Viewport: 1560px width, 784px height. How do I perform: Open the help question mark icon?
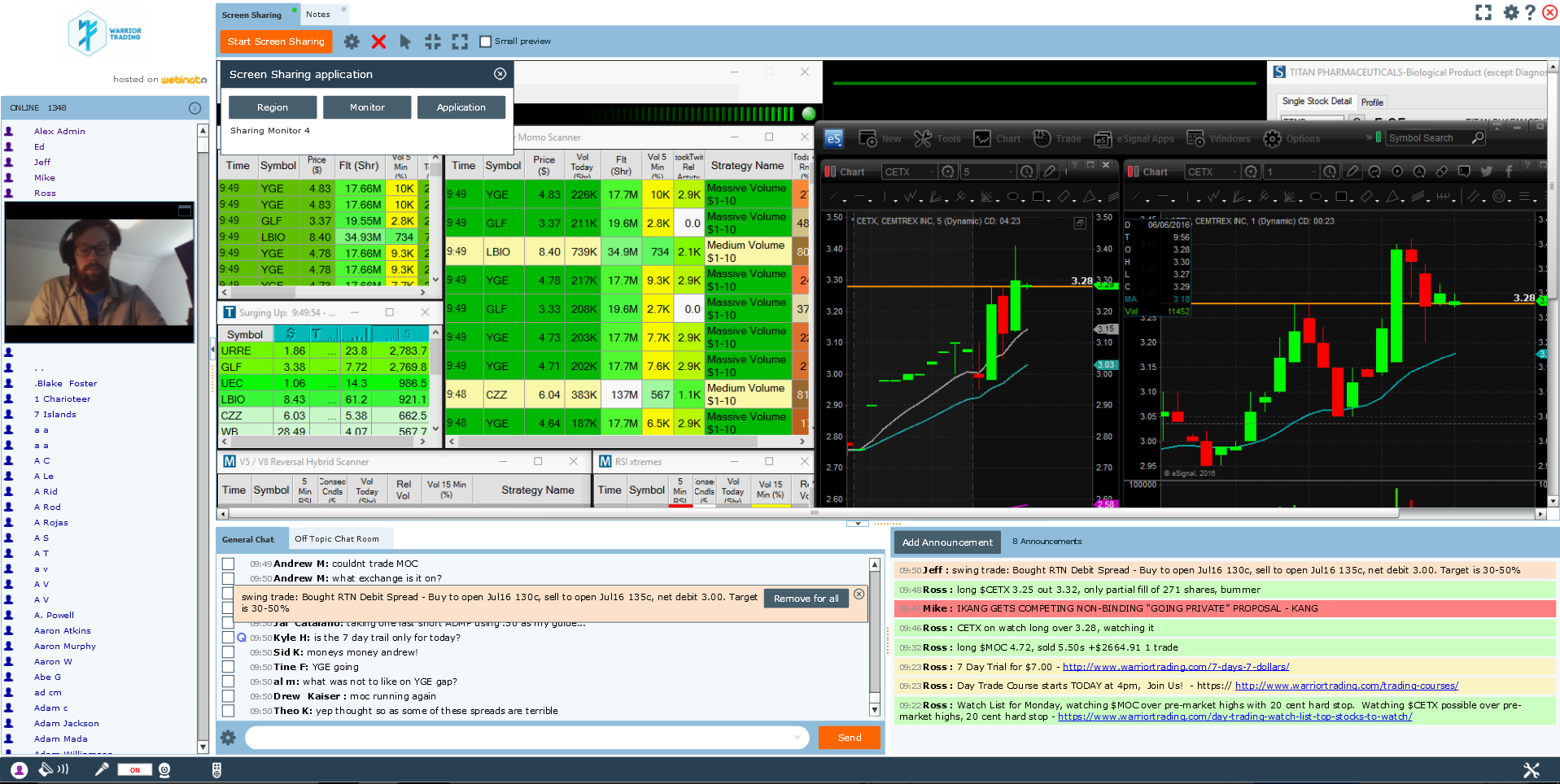1530,12
